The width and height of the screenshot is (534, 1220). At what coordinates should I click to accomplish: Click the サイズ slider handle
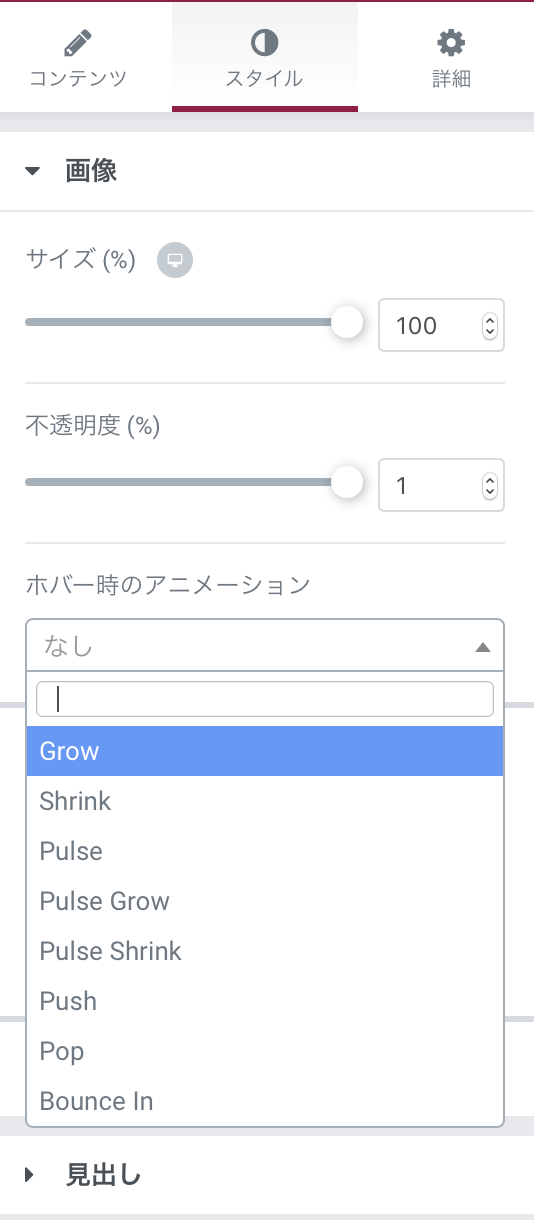pos(347,323)
